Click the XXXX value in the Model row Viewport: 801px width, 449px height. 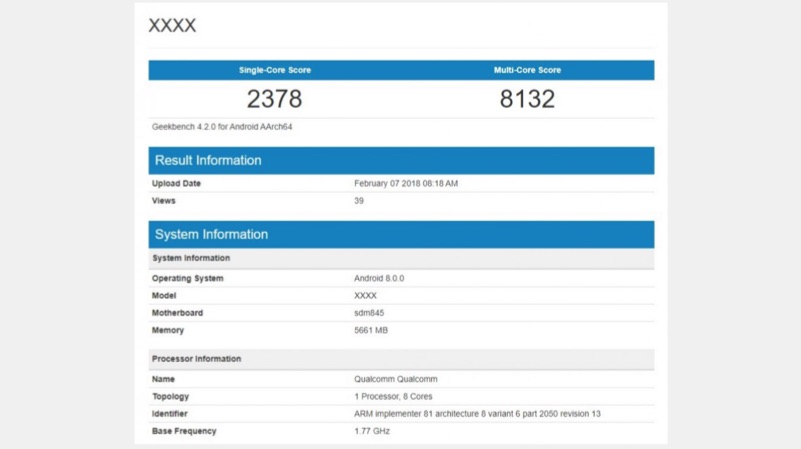[365, 296]
